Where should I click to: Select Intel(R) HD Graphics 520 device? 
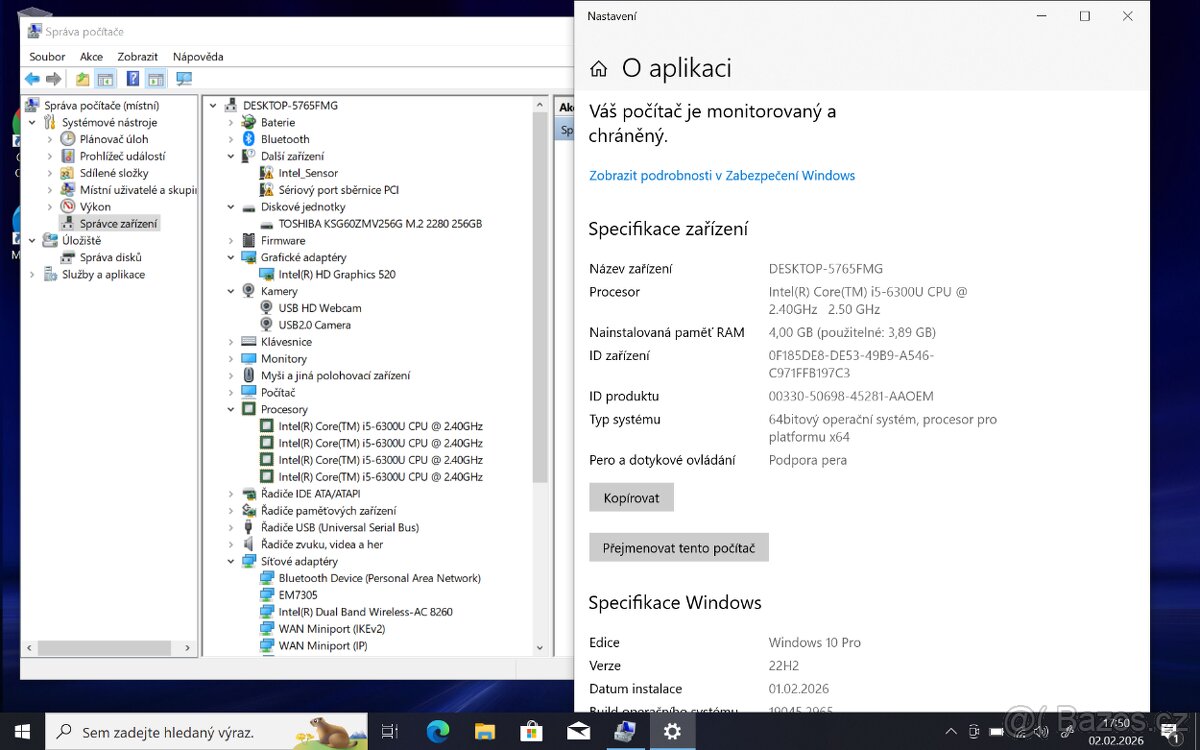click(336, 274)
